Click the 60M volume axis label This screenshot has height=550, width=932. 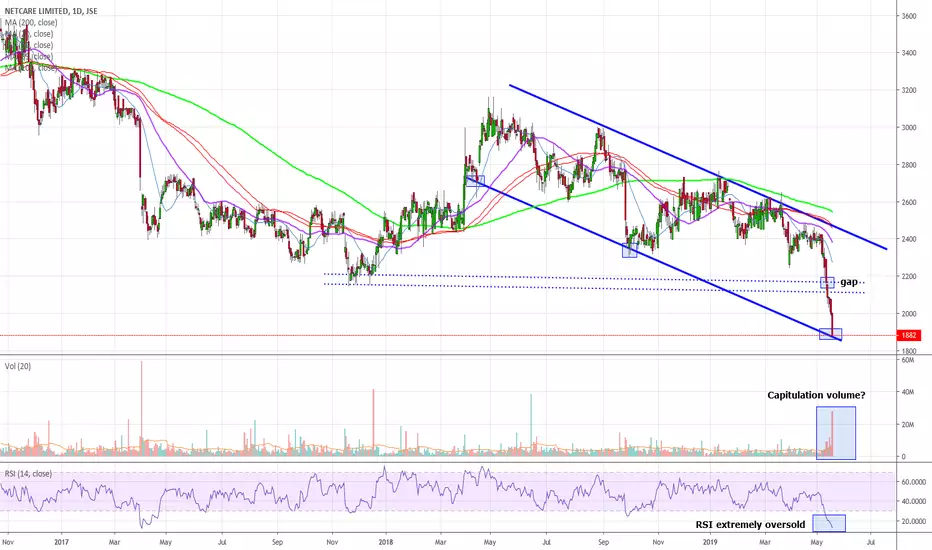(908, 360)
